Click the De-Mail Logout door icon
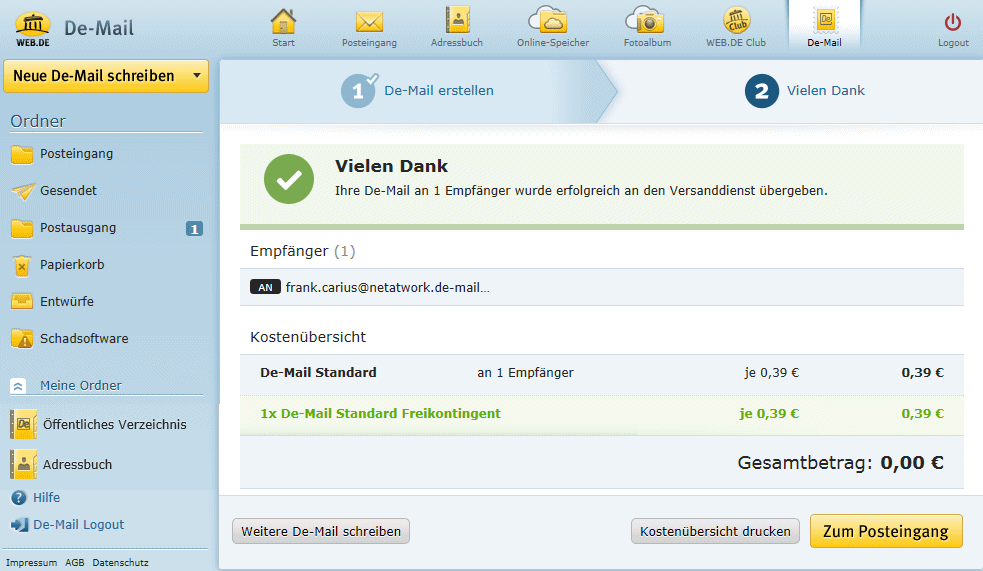Screen dimensions: 983x571 pos(20,525)
